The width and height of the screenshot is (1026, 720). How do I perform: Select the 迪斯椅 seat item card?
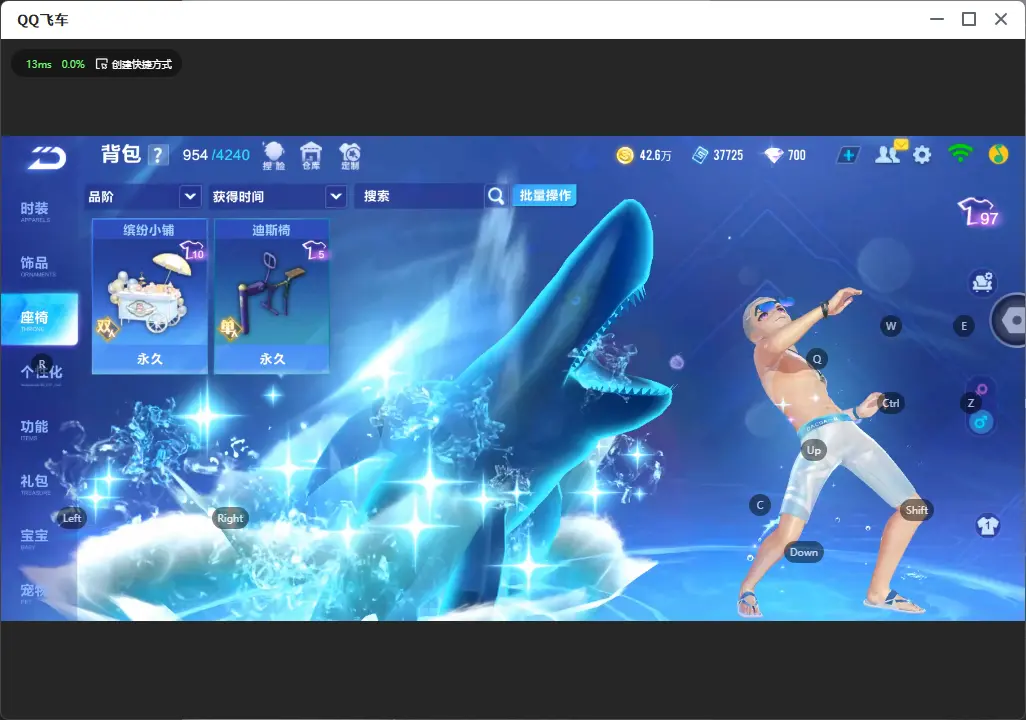click(x=272, y=297)
